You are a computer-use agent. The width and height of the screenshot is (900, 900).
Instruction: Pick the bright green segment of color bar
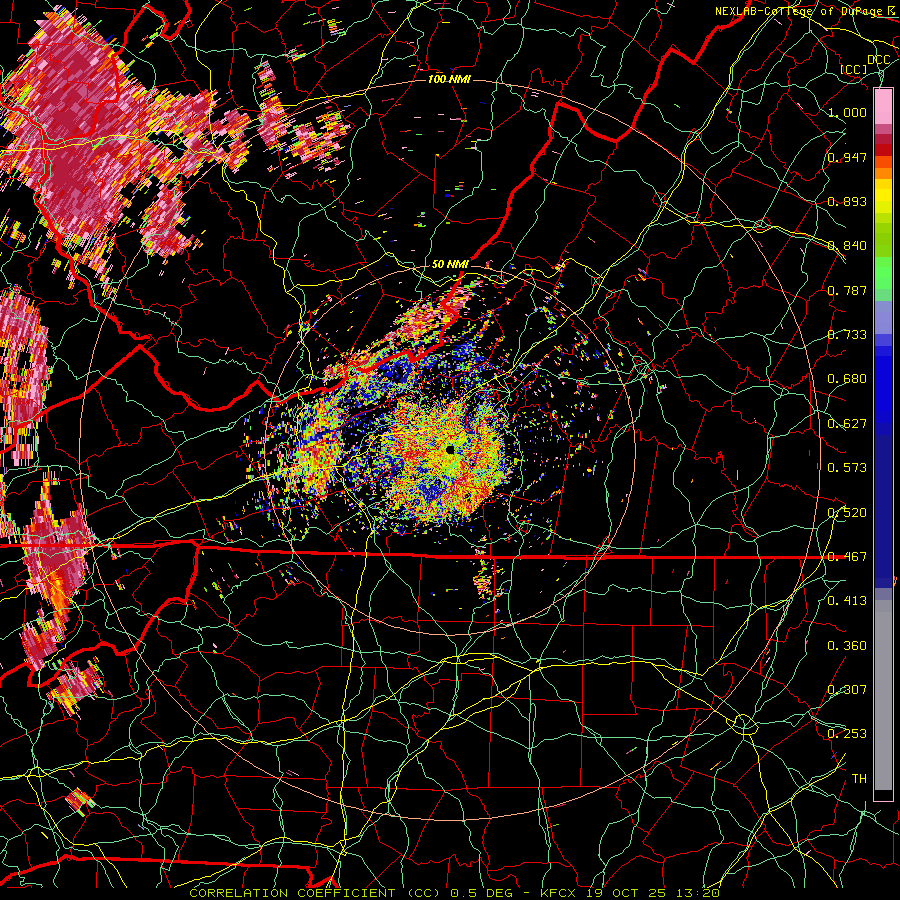click(x=883, y=273)
